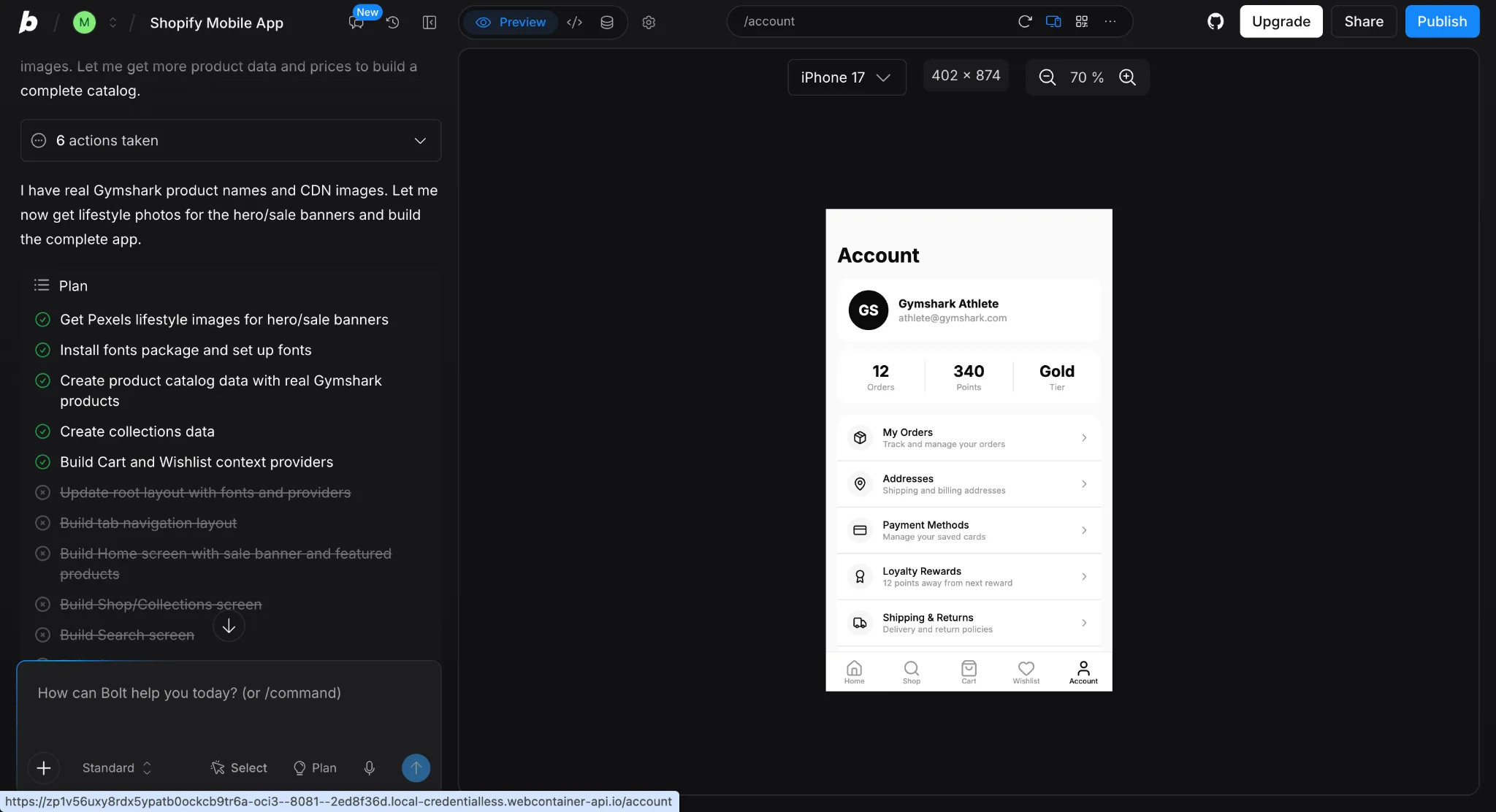The width and height of the screenshot is (1496, 812).
Task: Send the chat message arrow button
Action: pyautogui.click(x=416, y=768)
